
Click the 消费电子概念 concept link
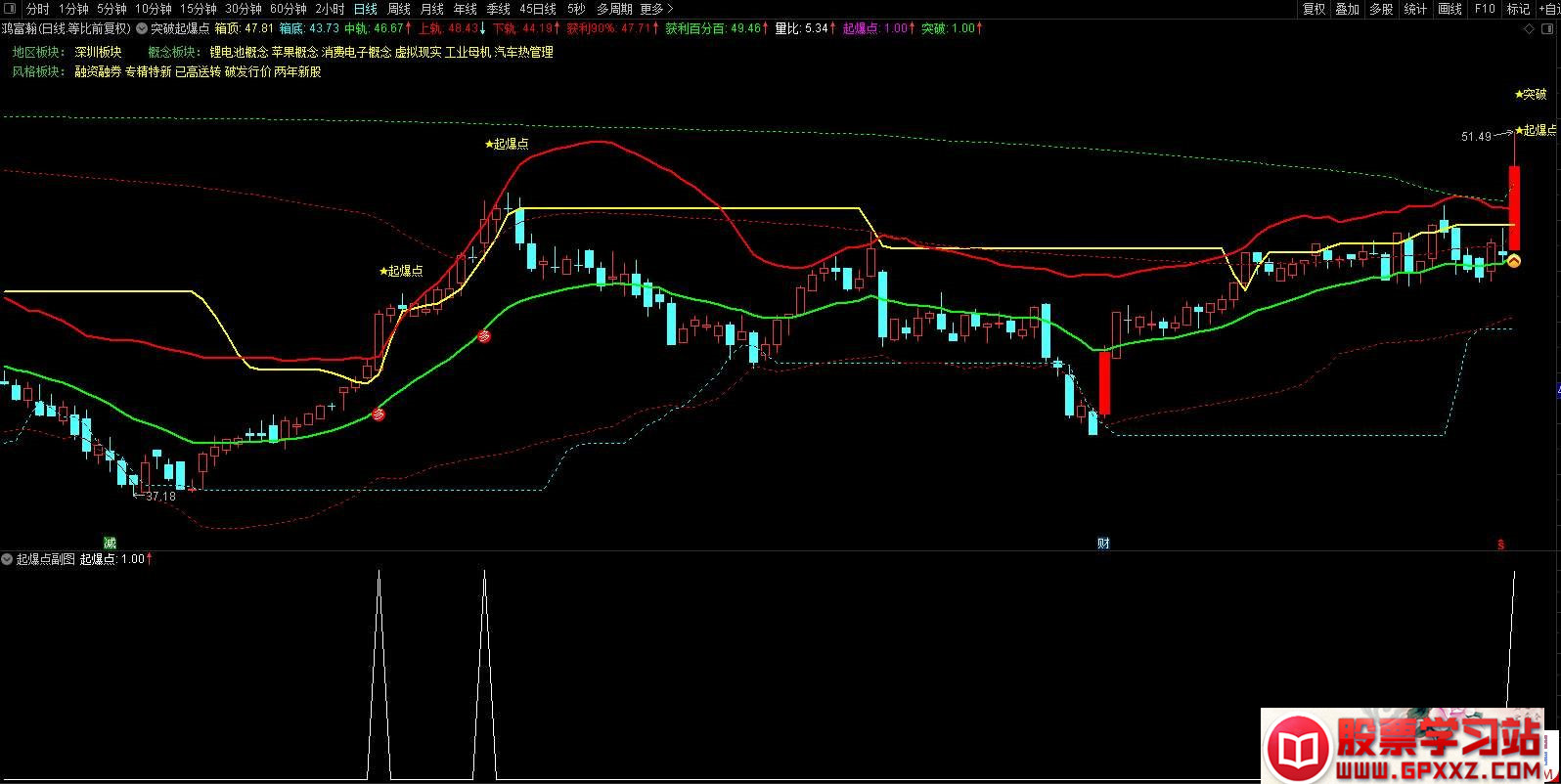[356, 52]
